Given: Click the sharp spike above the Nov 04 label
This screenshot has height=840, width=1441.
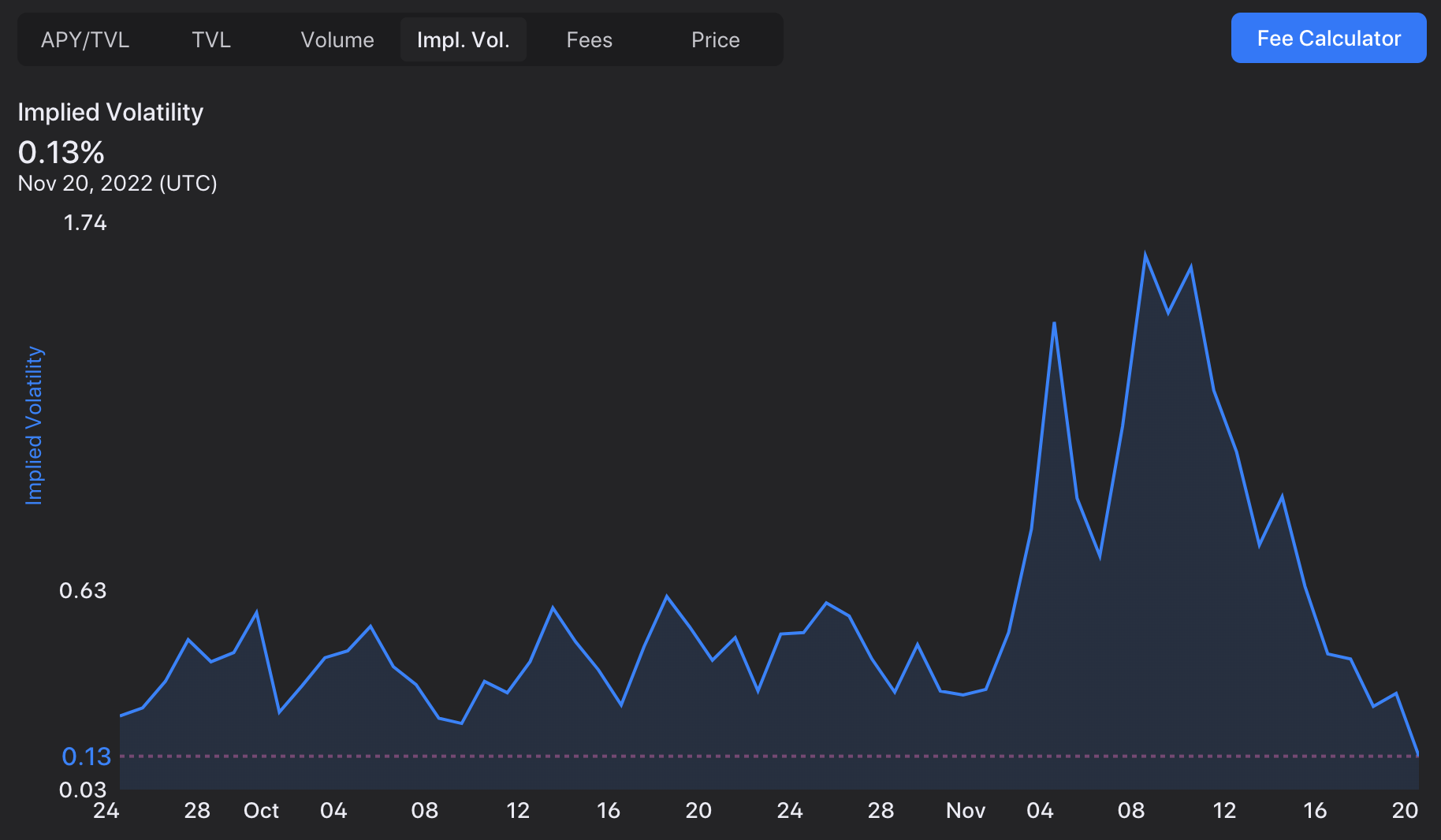Looking at the screenshot, I should pos(1054,324).
